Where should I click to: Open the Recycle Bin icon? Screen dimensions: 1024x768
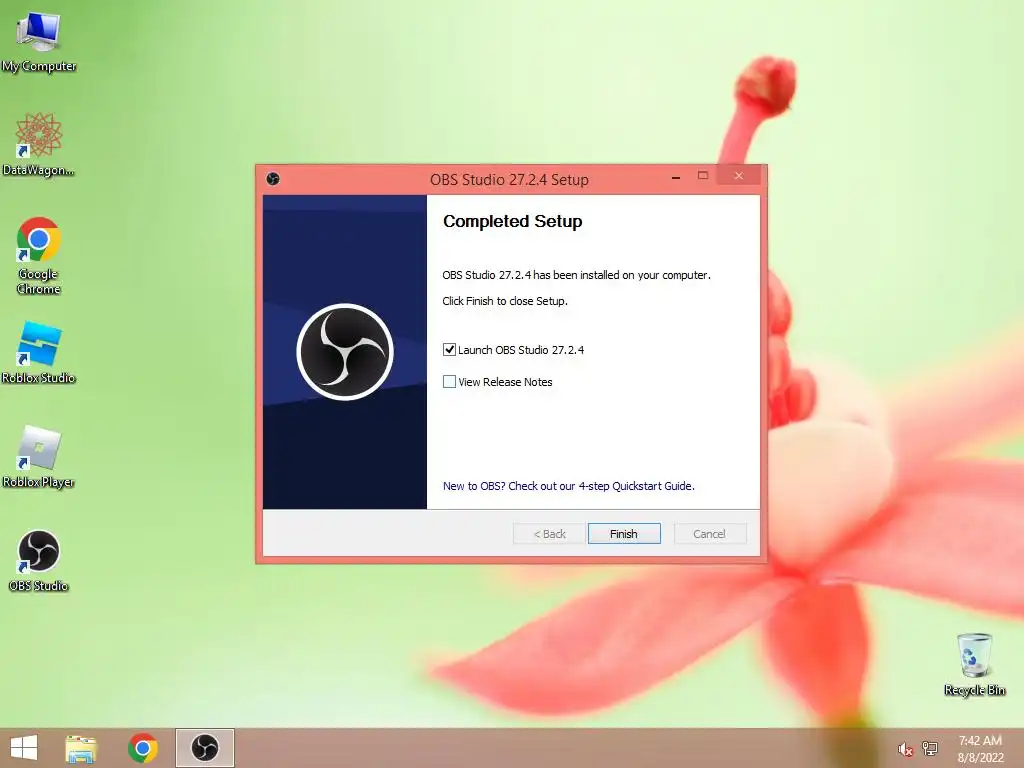(x=974, y=664)
